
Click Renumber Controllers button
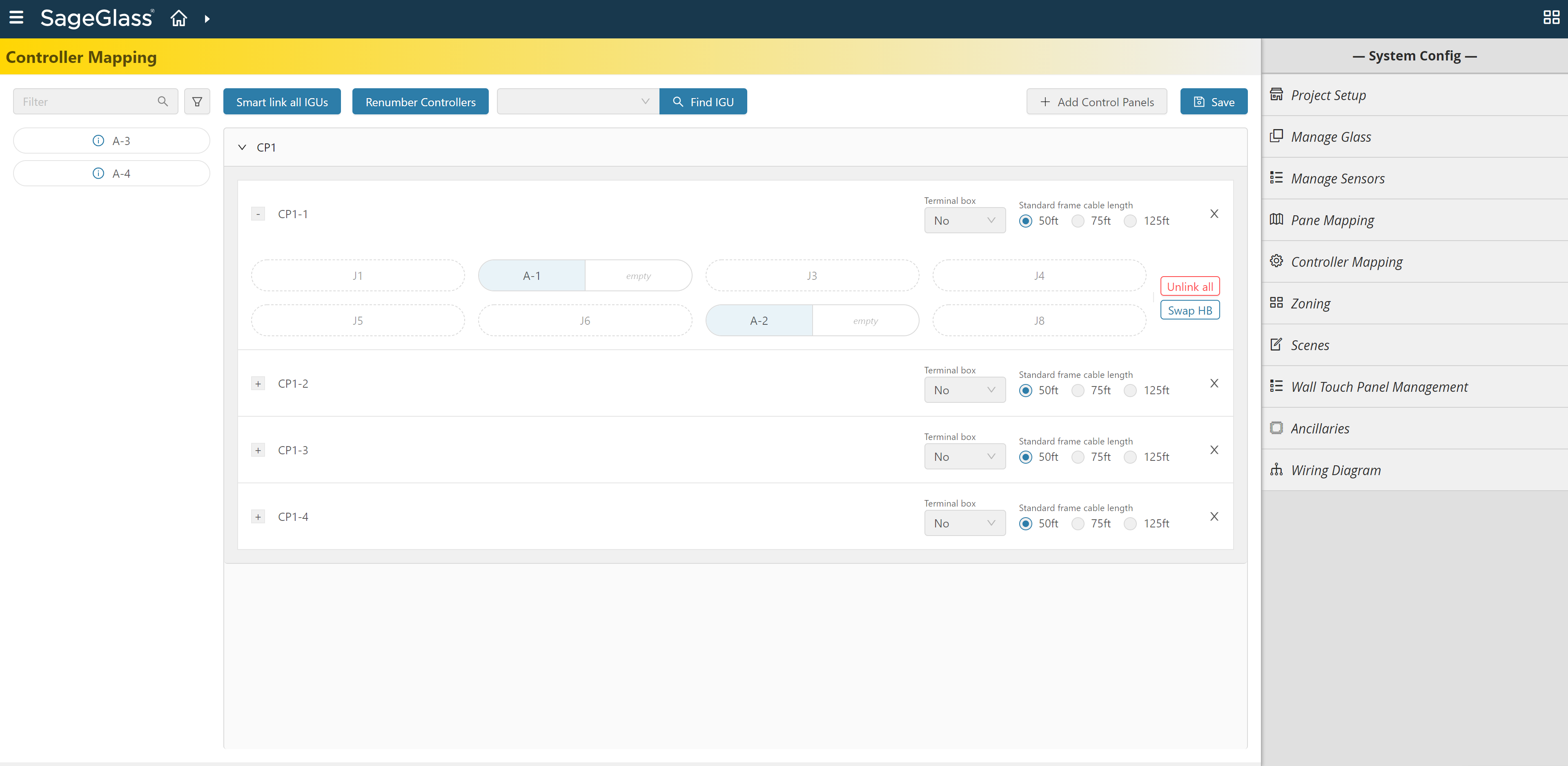pos(421,101)
